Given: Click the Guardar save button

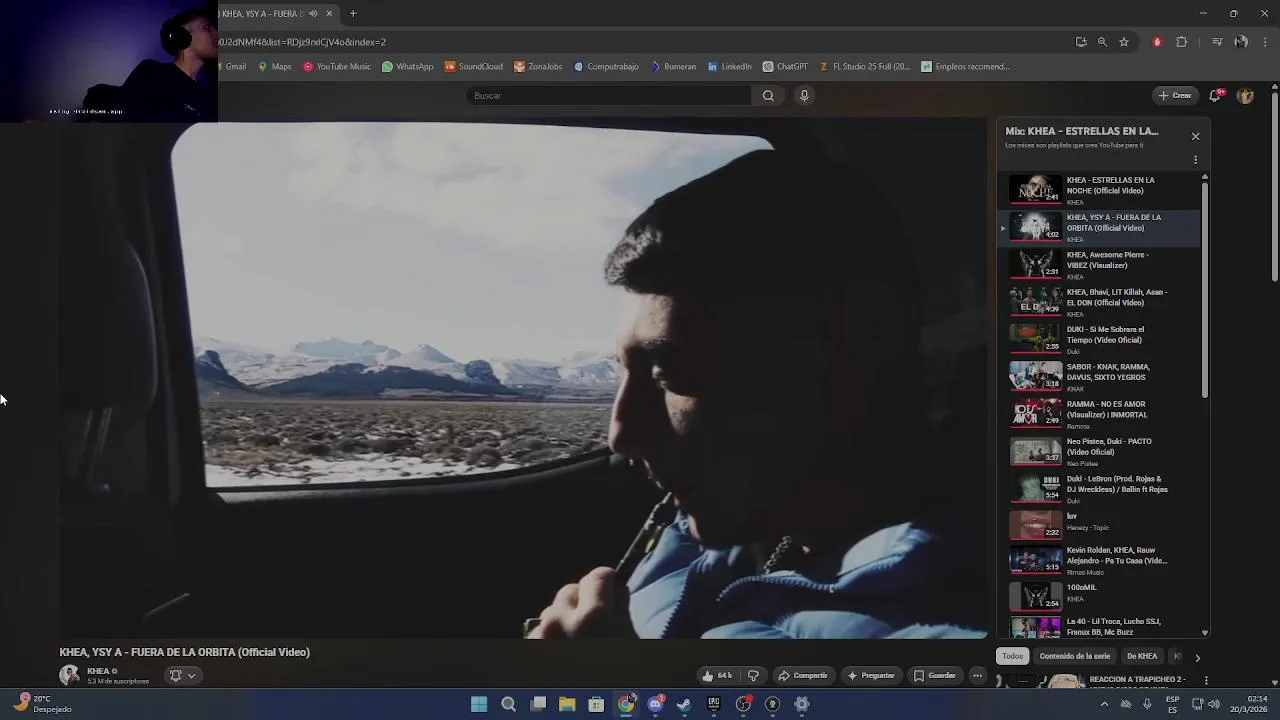Looking at the screenshot, I should (935, 676).
